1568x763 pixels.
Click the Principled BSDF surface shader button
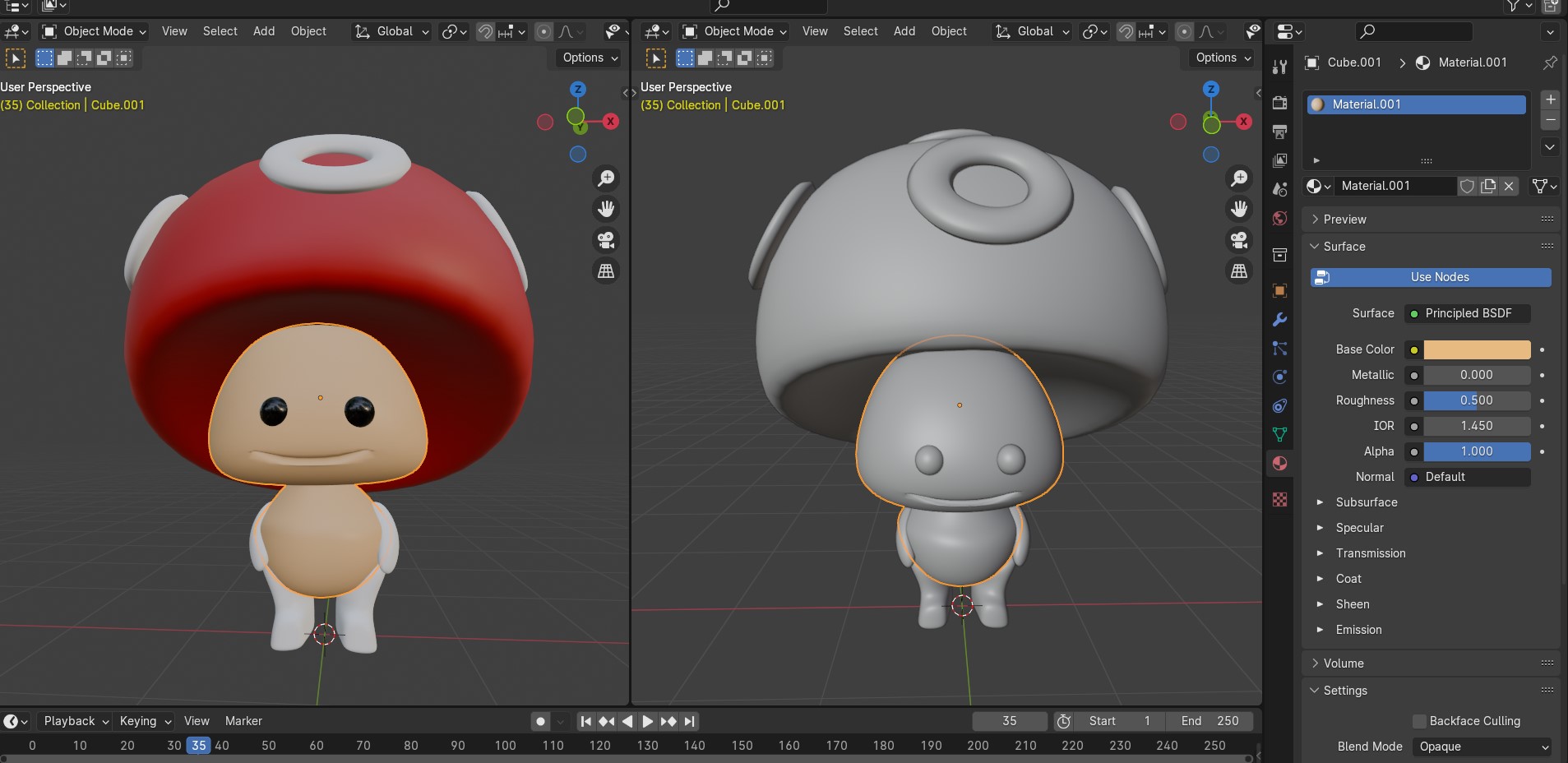click(x=1468, y=313)
